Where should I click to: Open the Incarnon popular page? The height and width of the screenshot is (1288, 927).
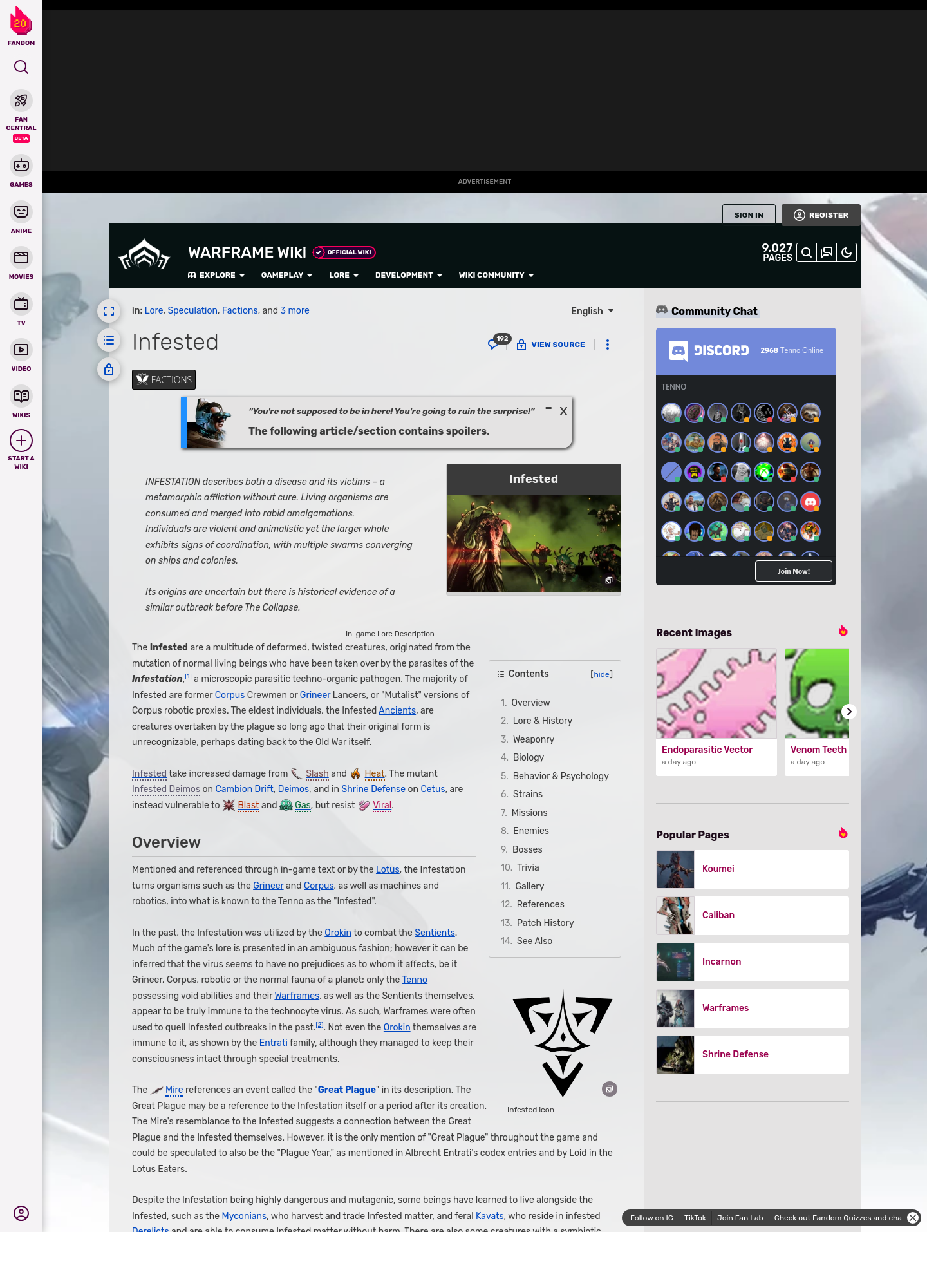coord(753,962)
